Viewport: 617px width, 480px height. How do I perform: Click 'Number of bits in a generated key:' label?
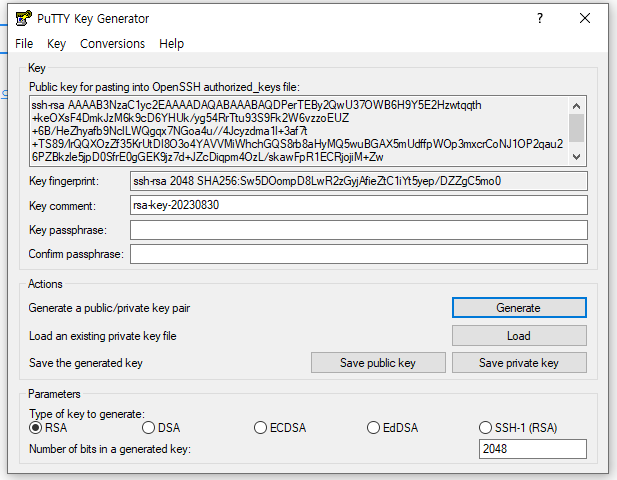pyautogui.click(x=110, y=449)
